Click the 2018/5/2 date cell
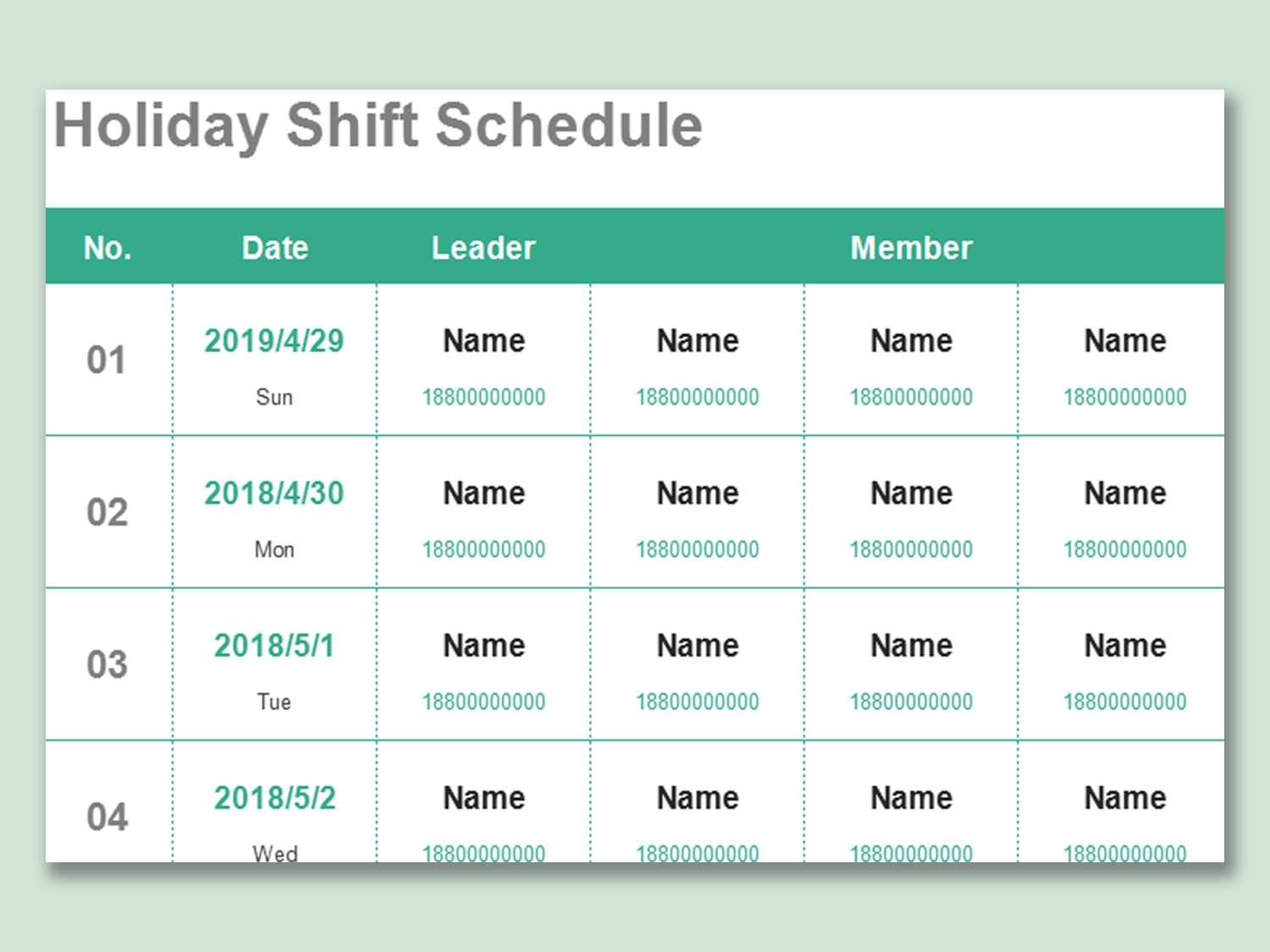1270x952 pixels. pyautogui.click(x=274, y=798)
